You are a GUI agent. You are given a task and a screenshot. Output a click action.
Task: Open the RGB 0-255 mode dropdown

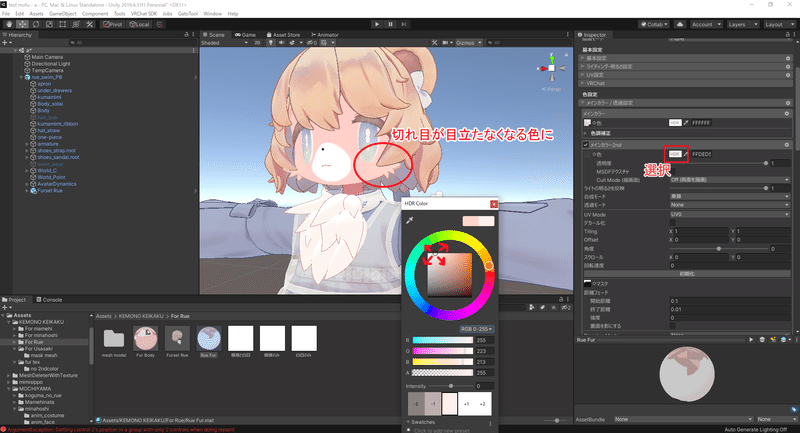tap(476, 329)
